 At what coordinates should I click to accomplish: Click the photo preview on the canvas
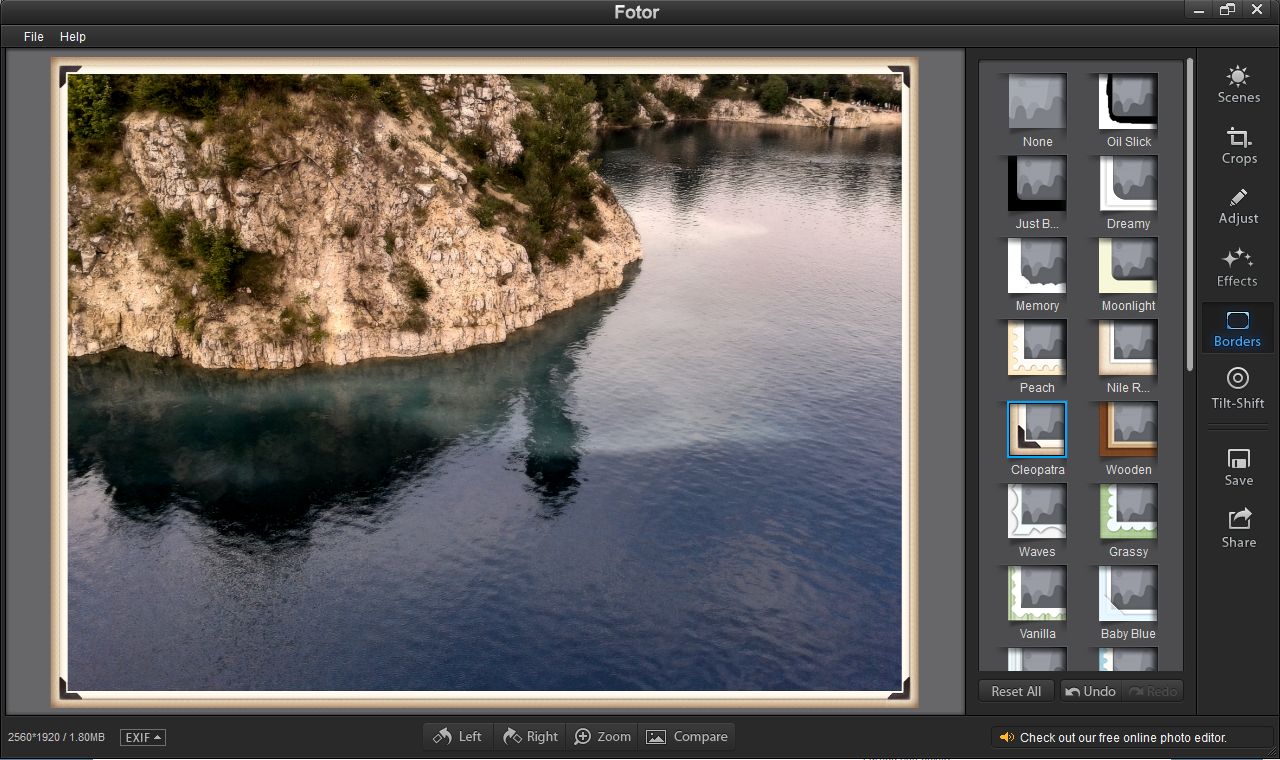coord(485,381)
